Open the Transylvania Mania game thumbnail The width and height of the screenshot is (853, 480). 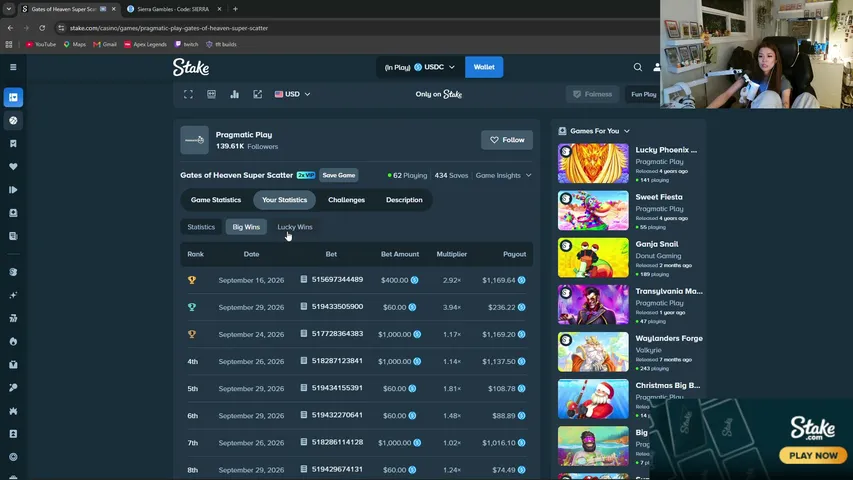(x=593, y=305)
